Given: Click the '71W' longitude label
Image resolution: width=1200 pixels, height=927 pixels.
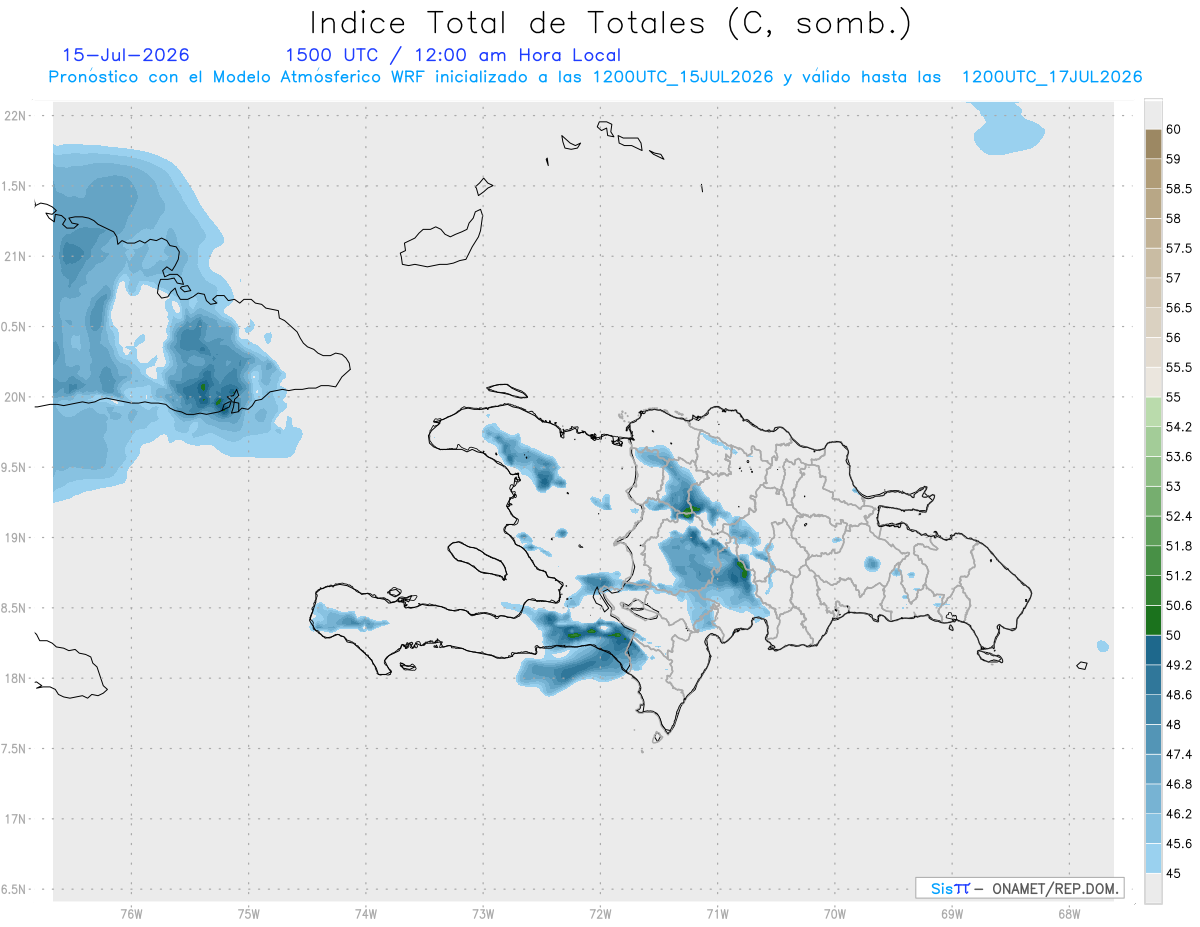Looking at the screenshot, I should coord(717,914).
